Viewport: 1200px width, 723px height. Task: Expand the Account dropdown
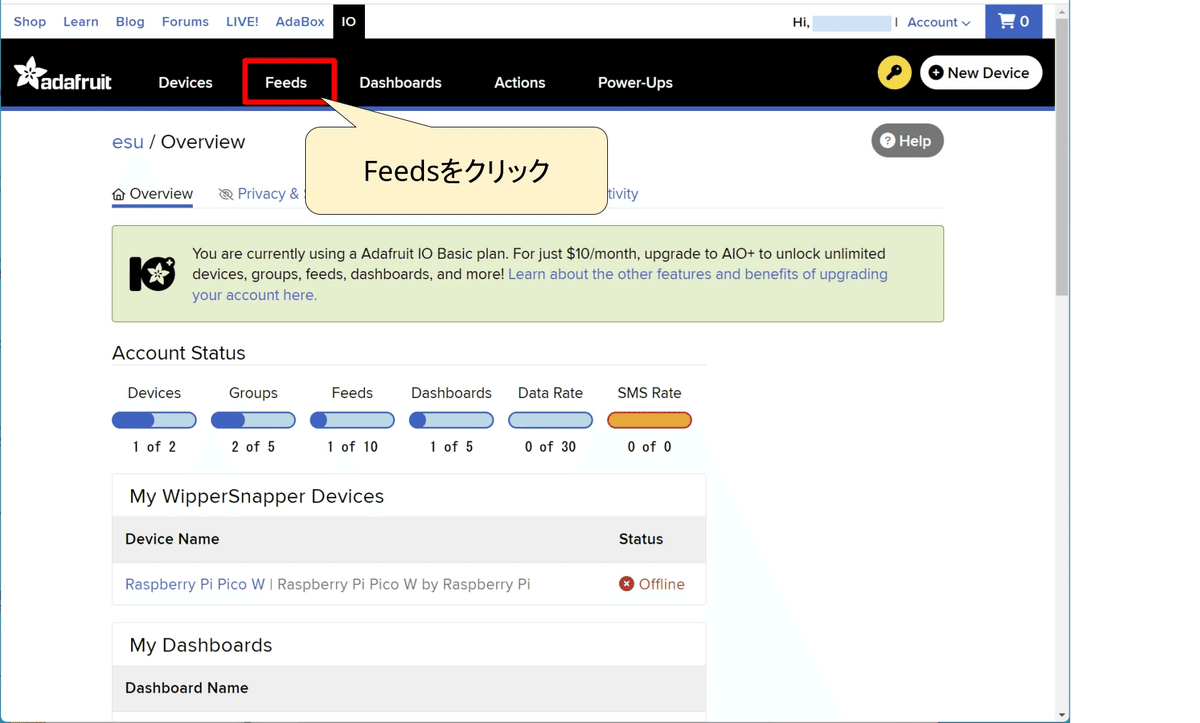[x=937, y=21]
